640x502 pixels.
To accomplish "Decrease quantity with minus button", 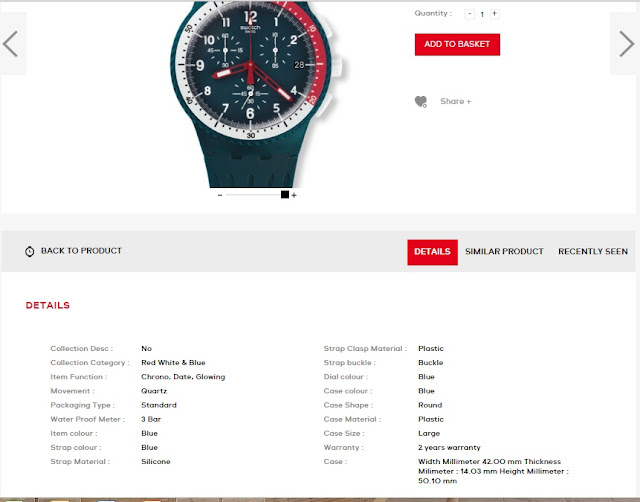I will coord(469,14).
